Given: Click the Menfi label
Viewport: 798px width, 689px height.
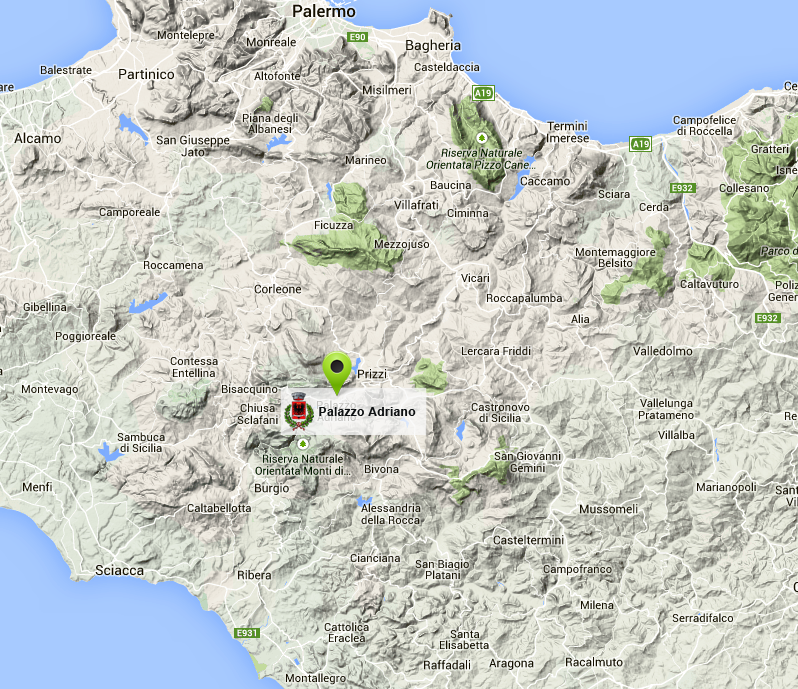Looking at the screenshot, I should pyautogui.click(x=37, y=487).
